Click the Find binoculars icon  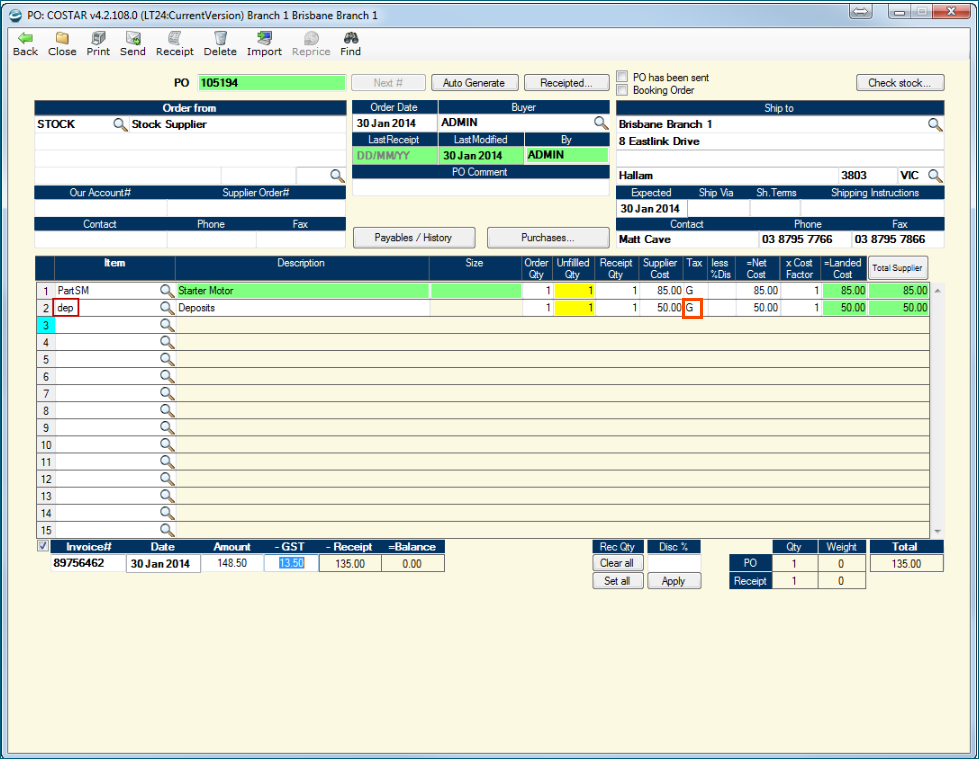tap(350, 44)
